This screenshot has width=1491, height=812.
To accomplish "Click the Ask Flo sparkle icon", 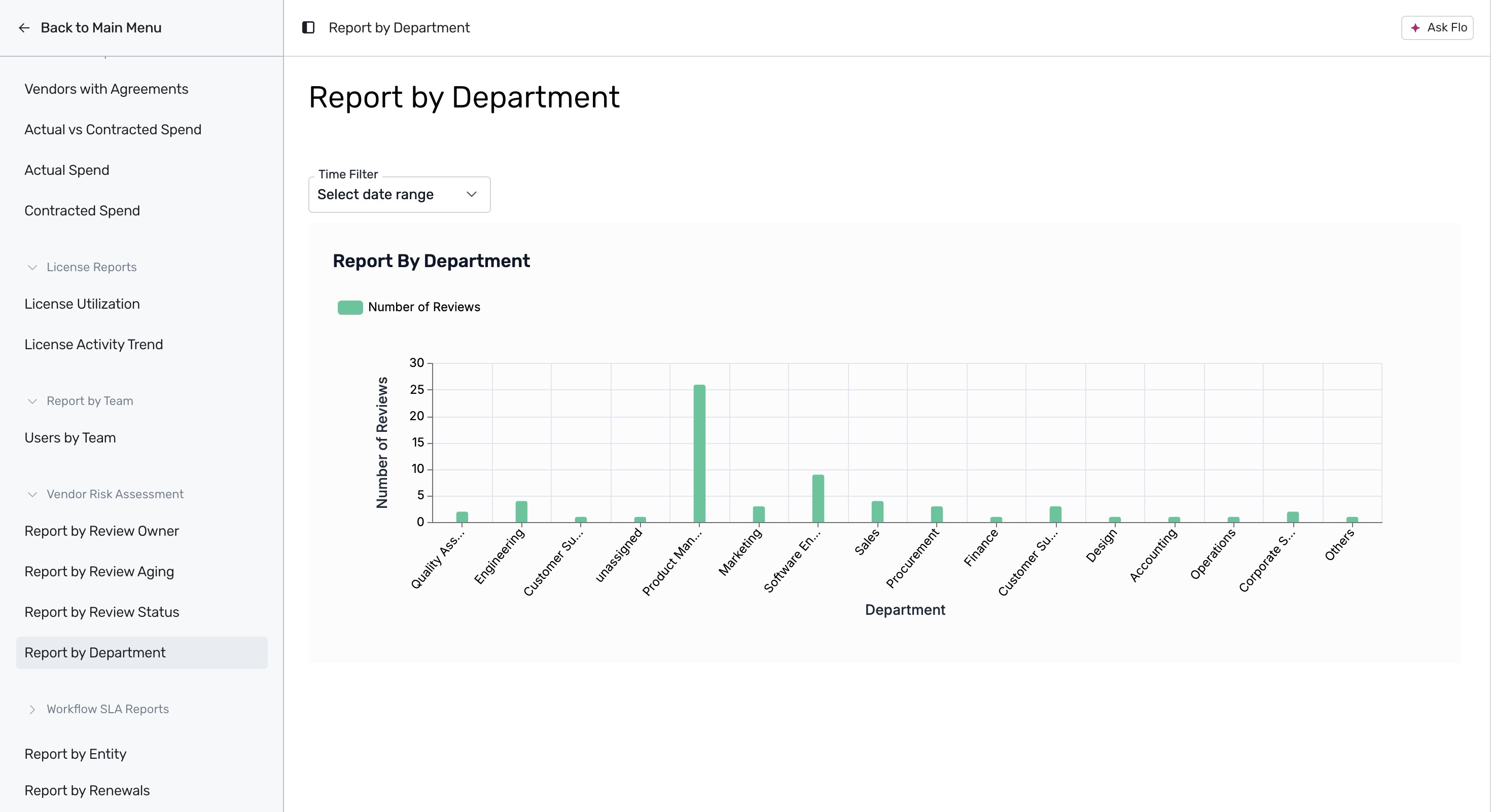I will tap(1415, 28).
